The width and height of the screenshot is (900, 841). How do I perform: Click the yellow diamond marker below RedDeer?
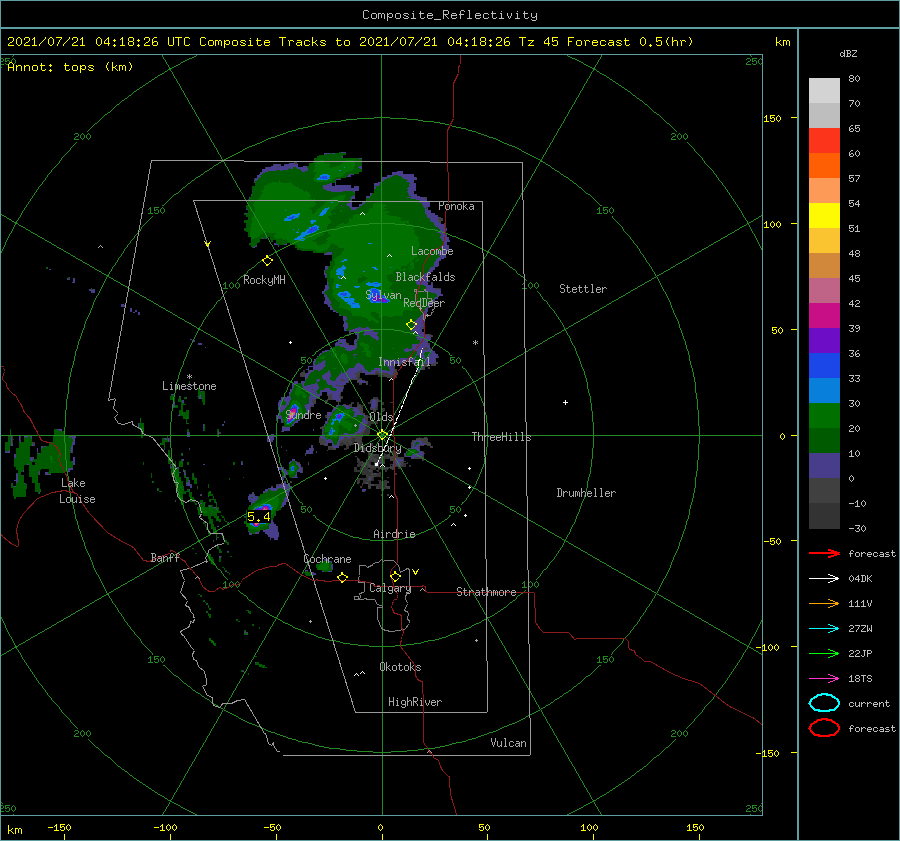pos(412,325)
